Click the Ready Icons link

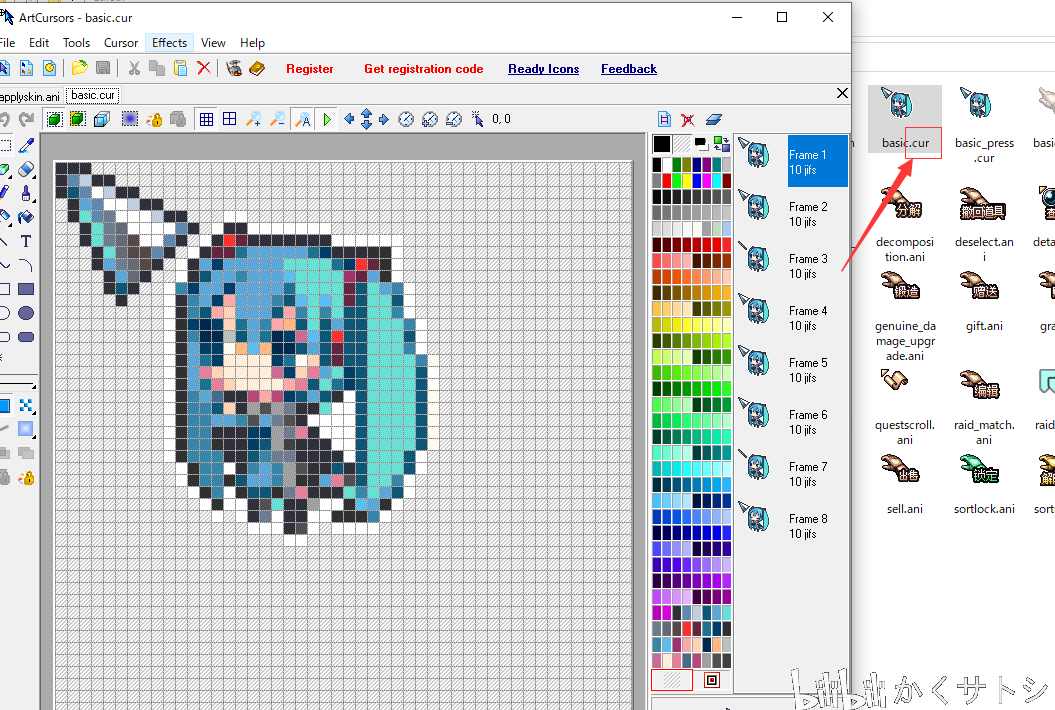pyautogui.click(x=544, y=69)
